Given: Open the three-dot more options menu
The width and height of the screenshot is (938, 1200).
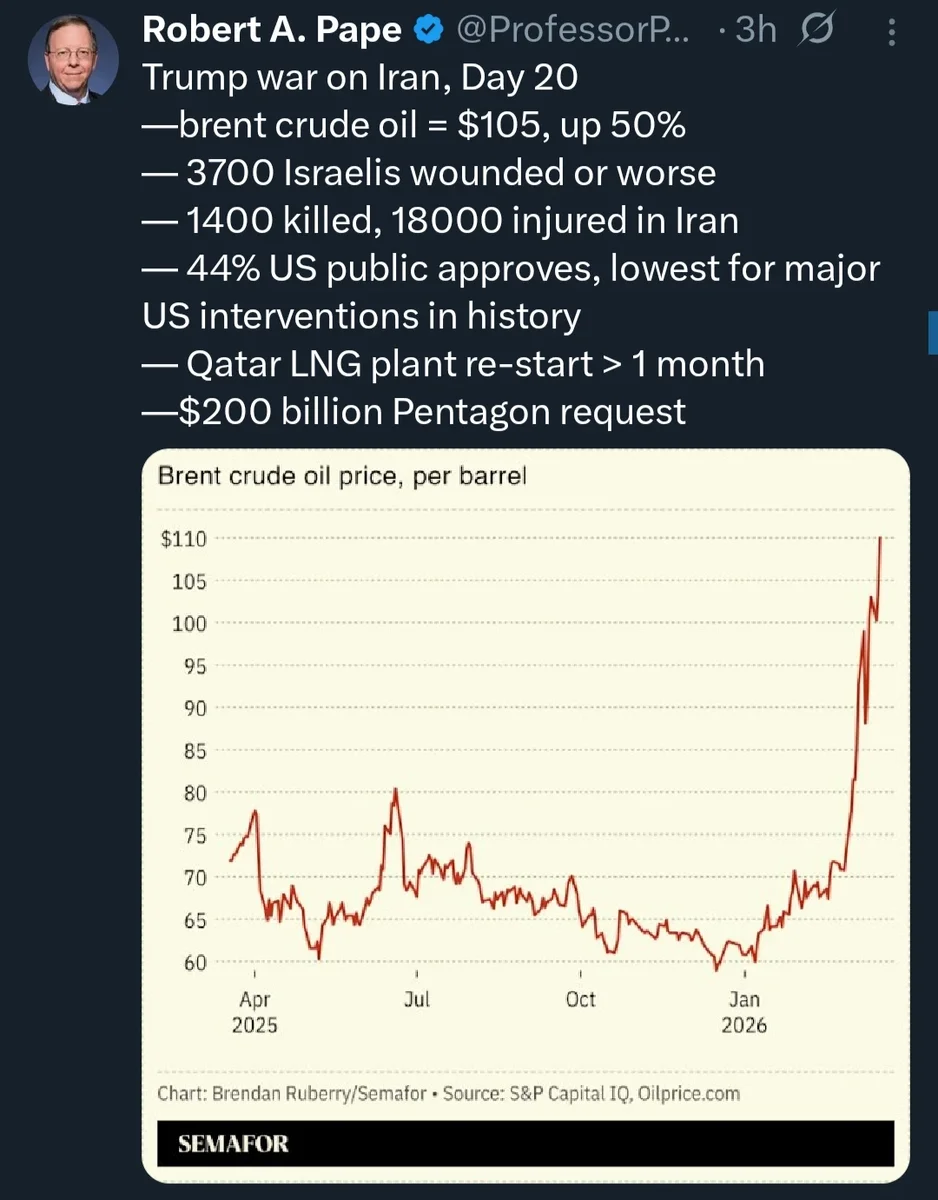Looking at the screenshot, I should tap(893, 32).
